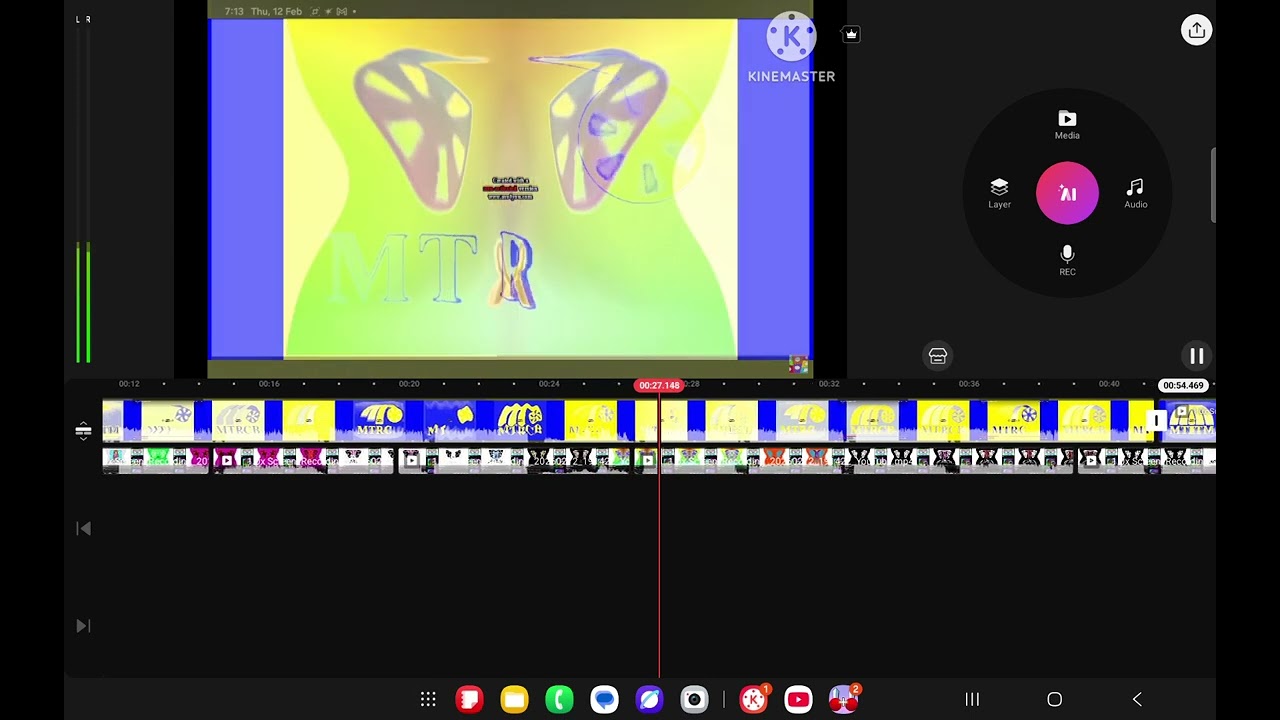Open the Camera app
The height and width of the screenshot is (720, 1280).
pos(694,699)
